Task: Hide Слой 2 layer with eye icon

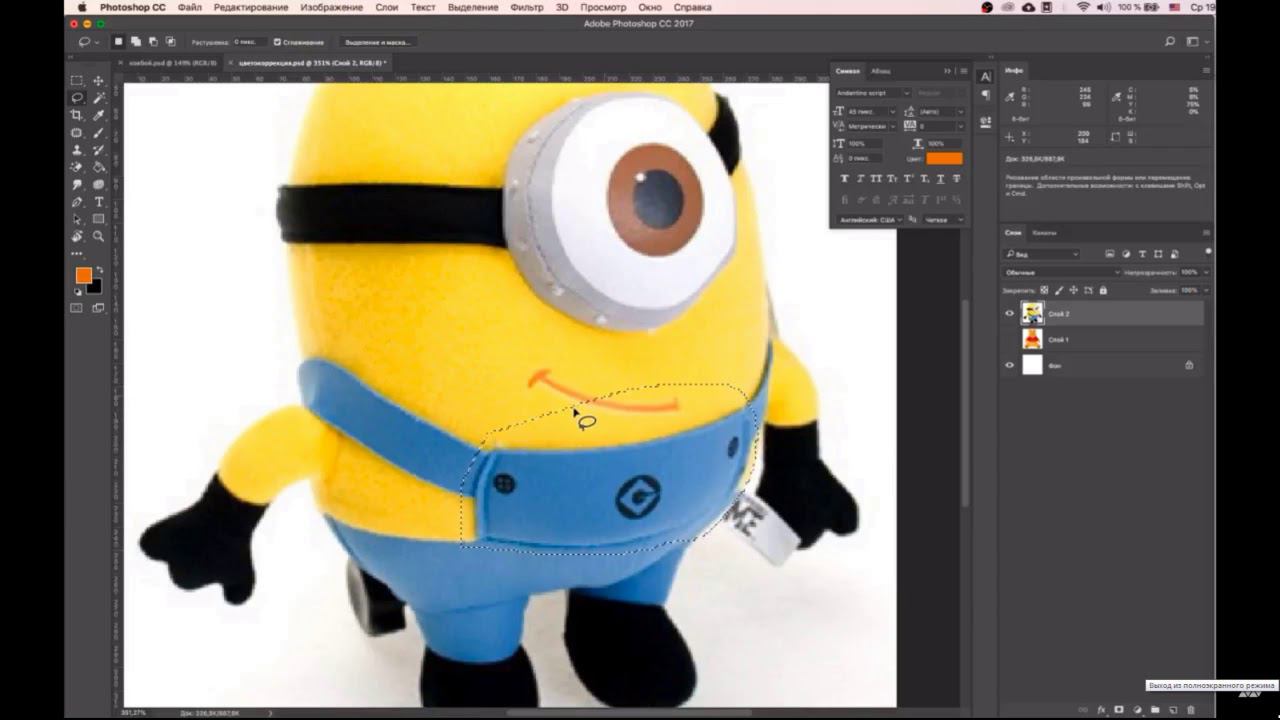Action: click(1009, 314)
